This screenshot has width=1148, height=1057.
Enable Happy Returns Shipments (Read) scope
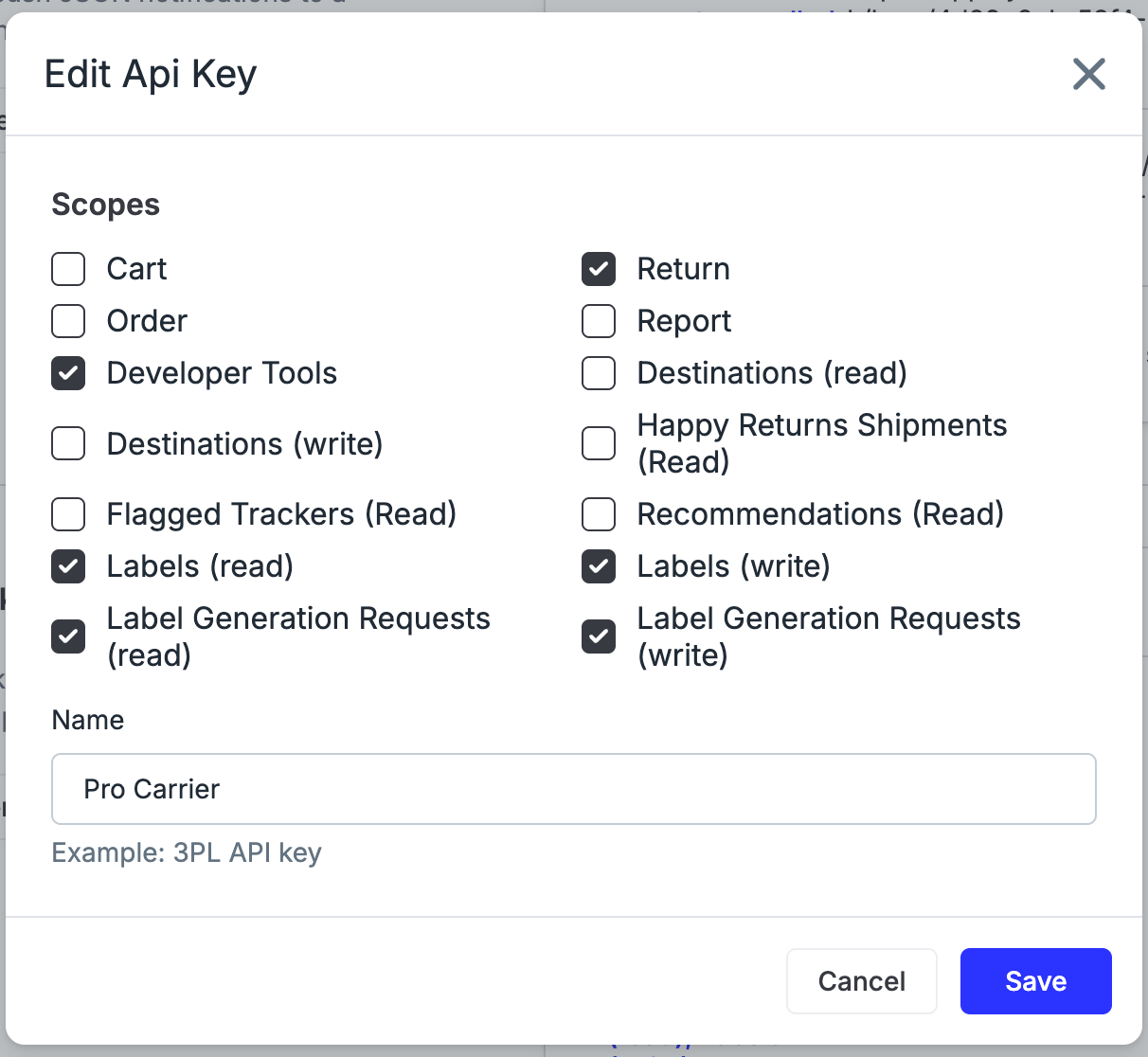599,443
